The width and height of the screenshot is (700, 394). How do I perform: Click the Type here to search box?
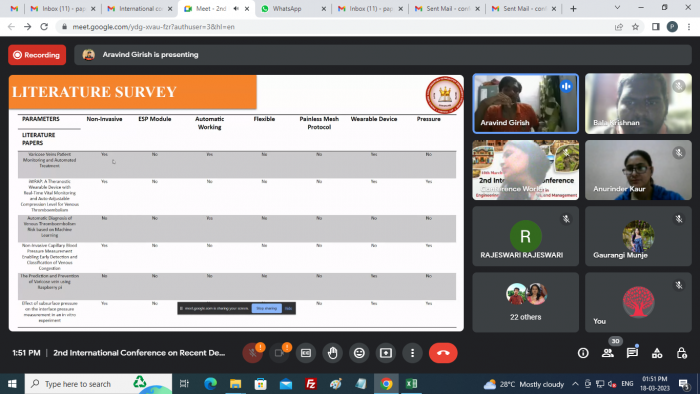98,384
